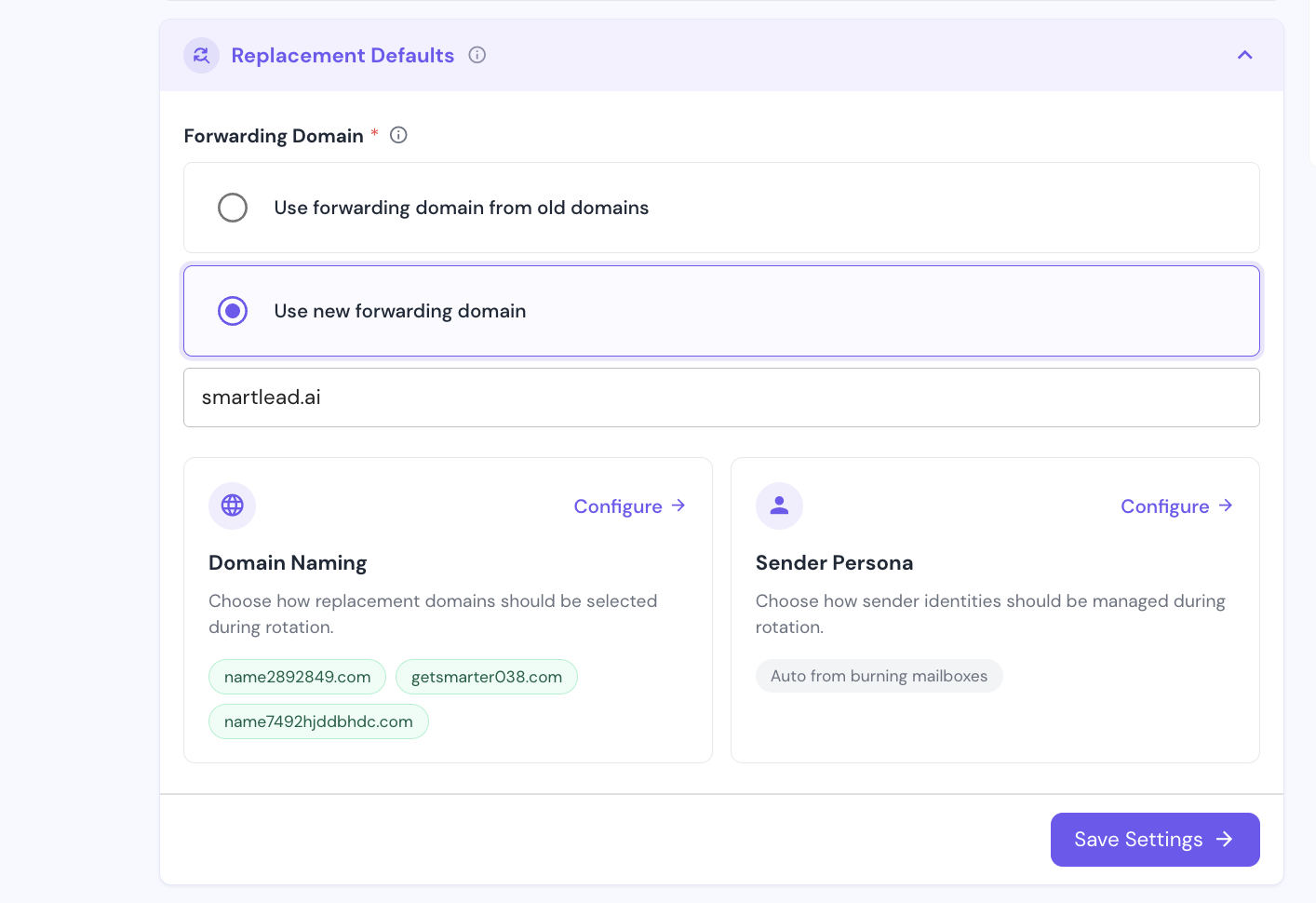Open info tooltip beside Forwarding Domain

click(398, 135)
